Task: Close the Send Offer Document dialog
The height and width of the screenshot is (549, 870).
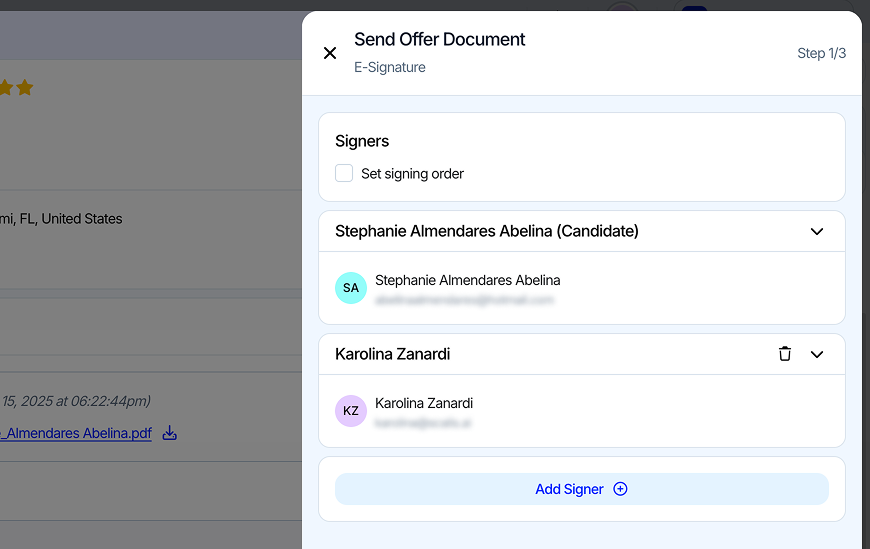Action: [x=330, y=53]
